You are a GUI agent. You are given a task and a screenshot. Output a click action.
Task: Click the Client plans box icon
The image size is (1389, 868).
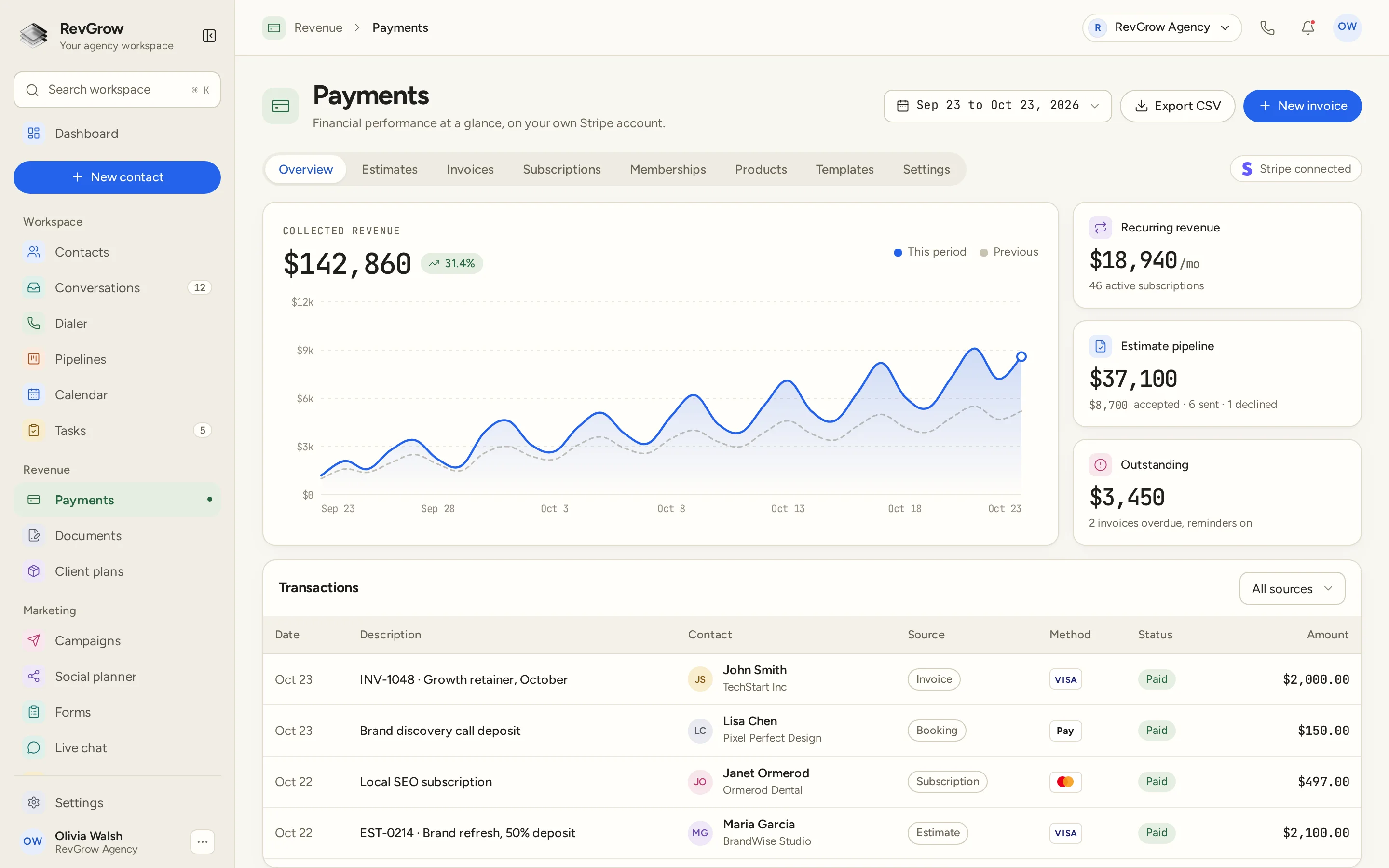click(34, 571)
